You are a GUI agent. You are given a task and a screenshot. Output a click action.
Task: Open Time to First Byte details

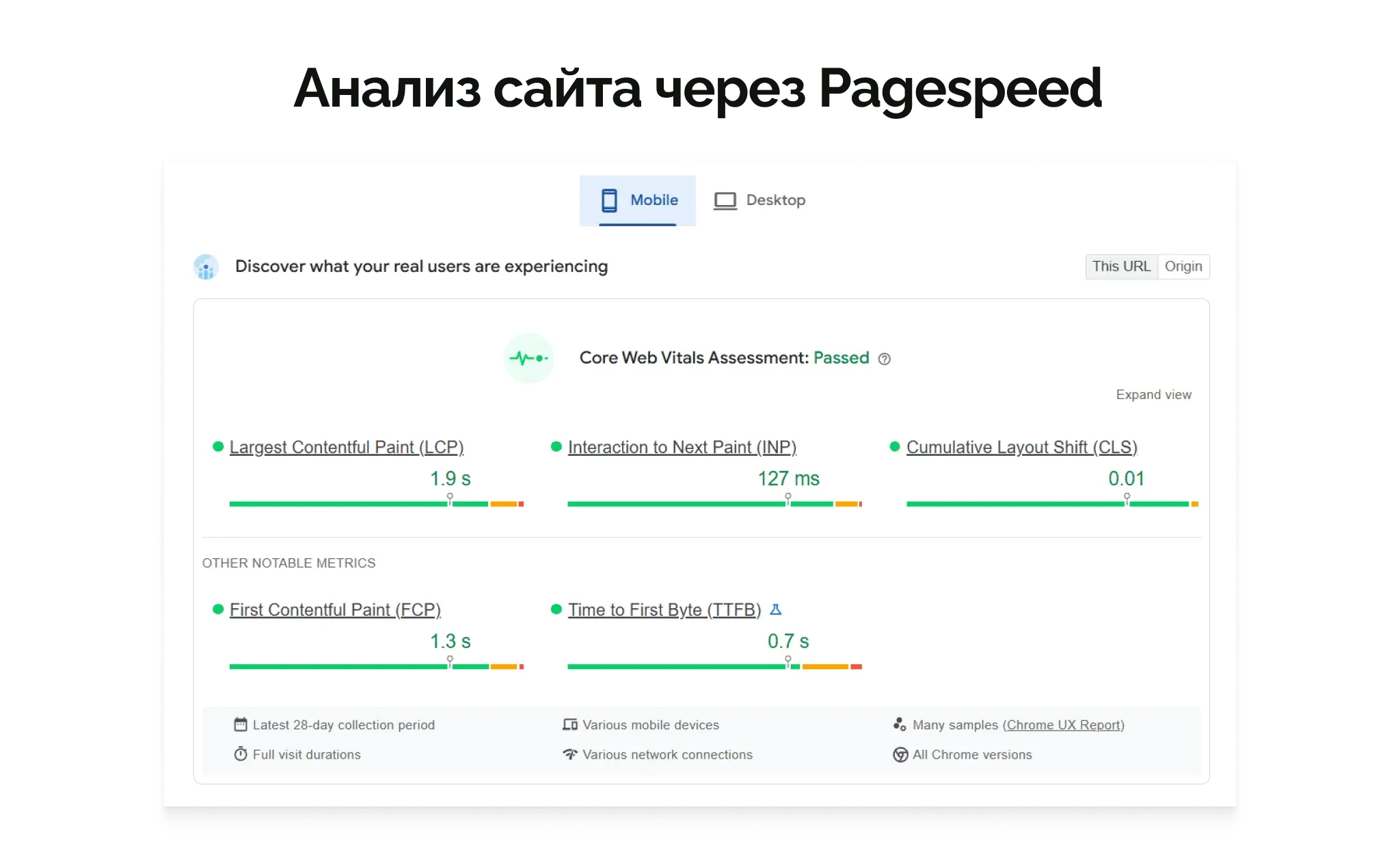point(664,609)
